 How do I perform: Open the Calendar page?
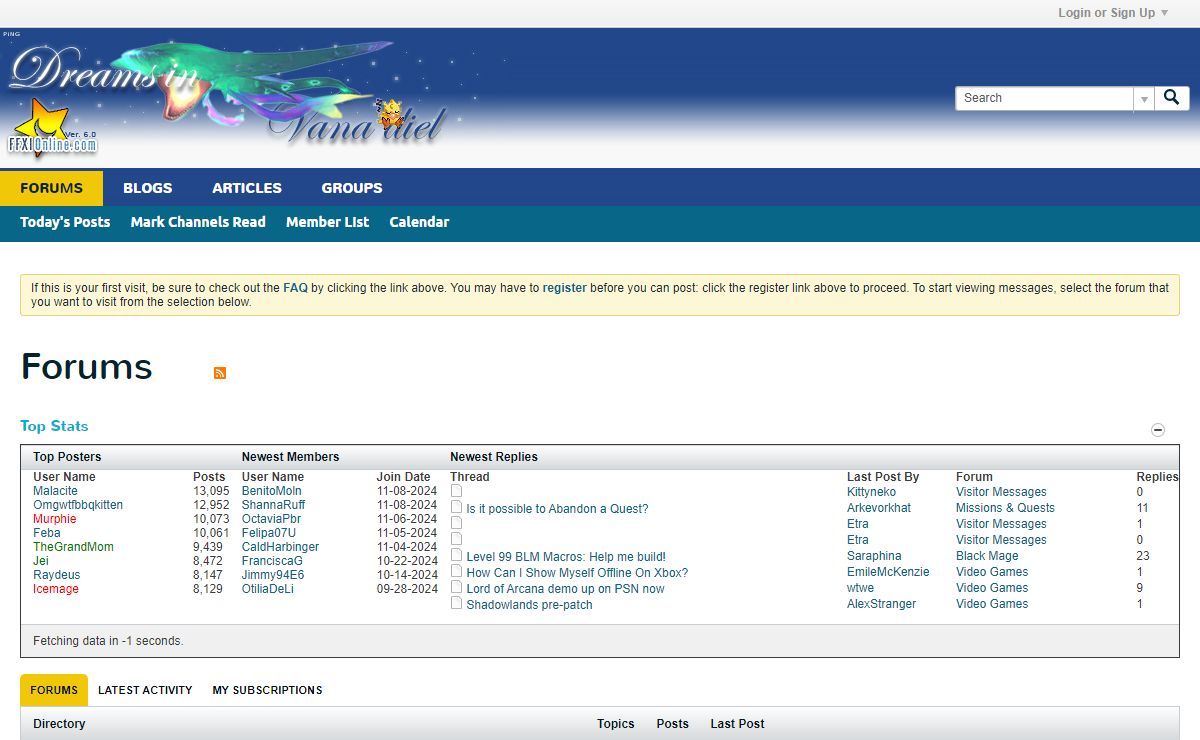pos(419,222)
